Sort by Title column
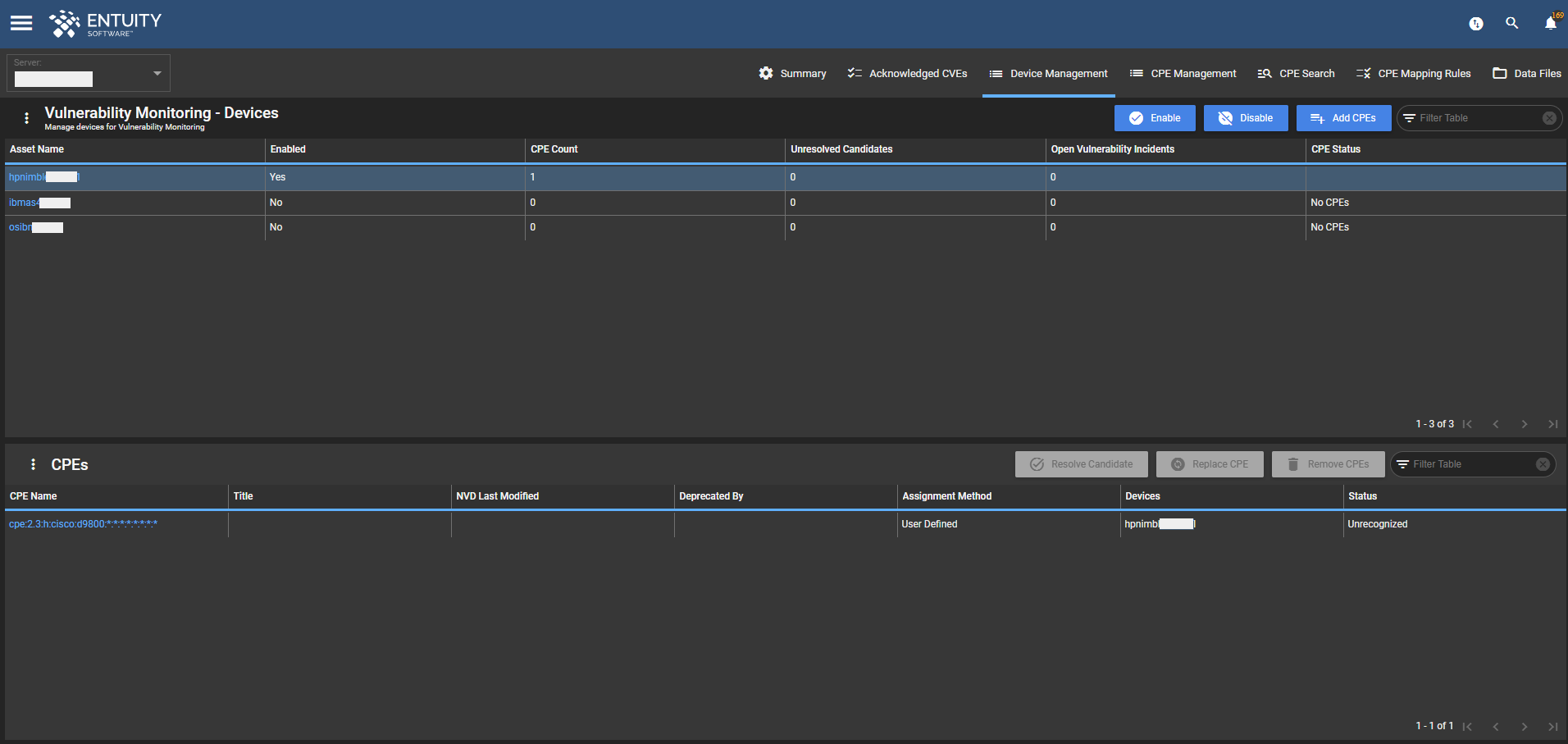 (x=243, y=496)
